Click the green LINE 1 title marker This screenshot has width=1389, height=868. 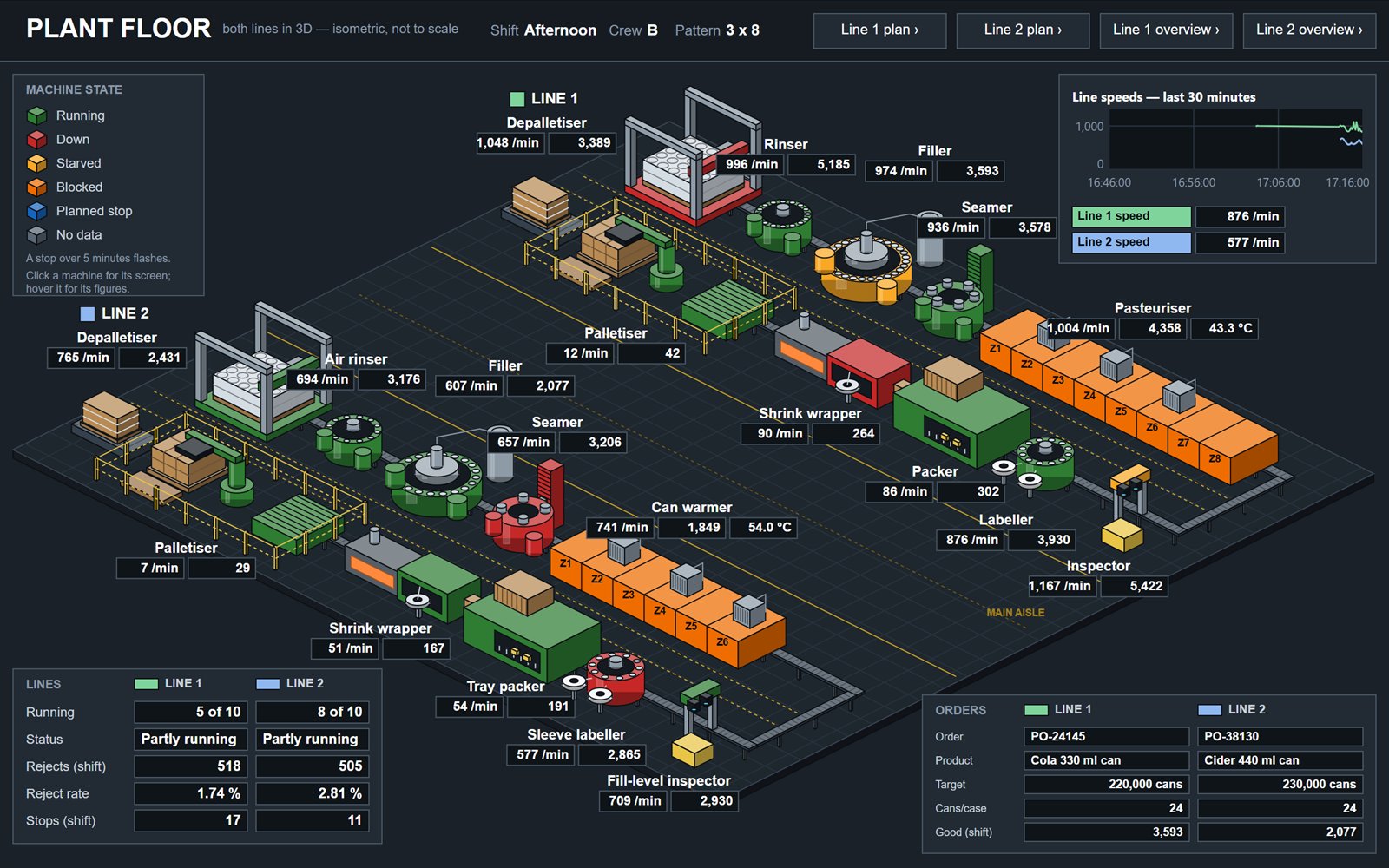517,99
